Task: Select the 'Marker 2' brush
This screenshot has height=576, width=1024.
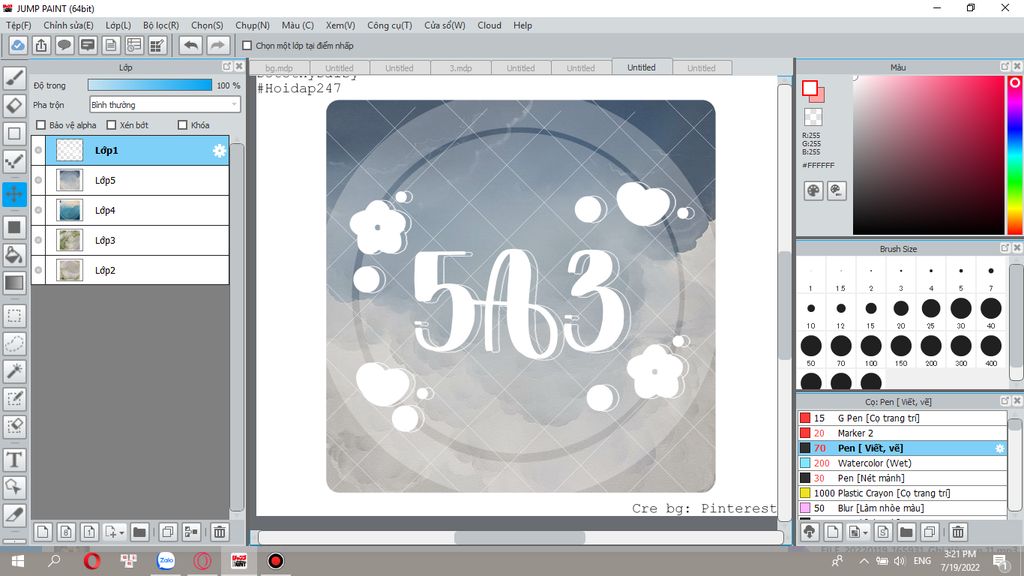Action: point(902,433)
